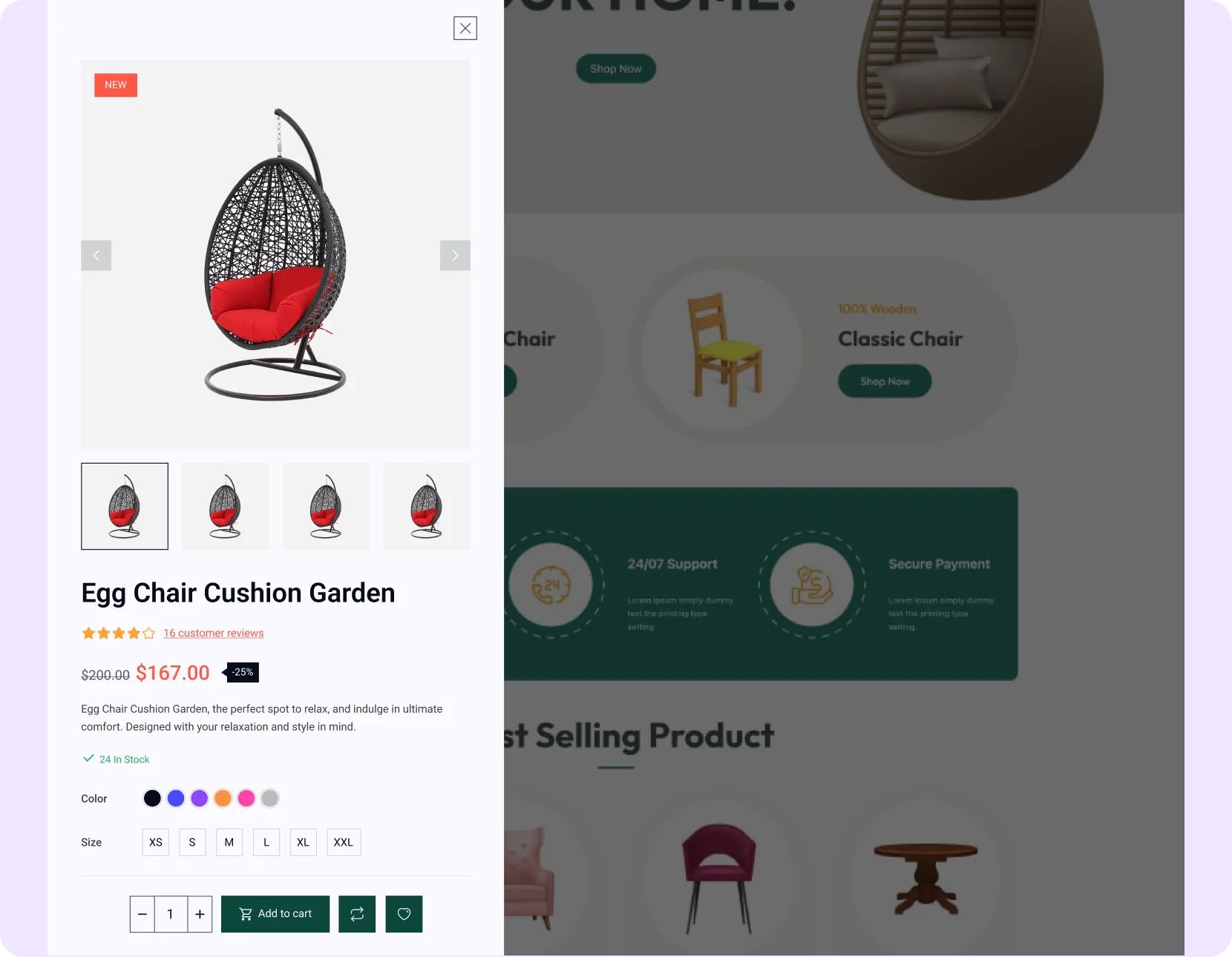The width and height of the screenshot is (1232, 957).
Task: Click the star rating icons
Action: (118, 633)
